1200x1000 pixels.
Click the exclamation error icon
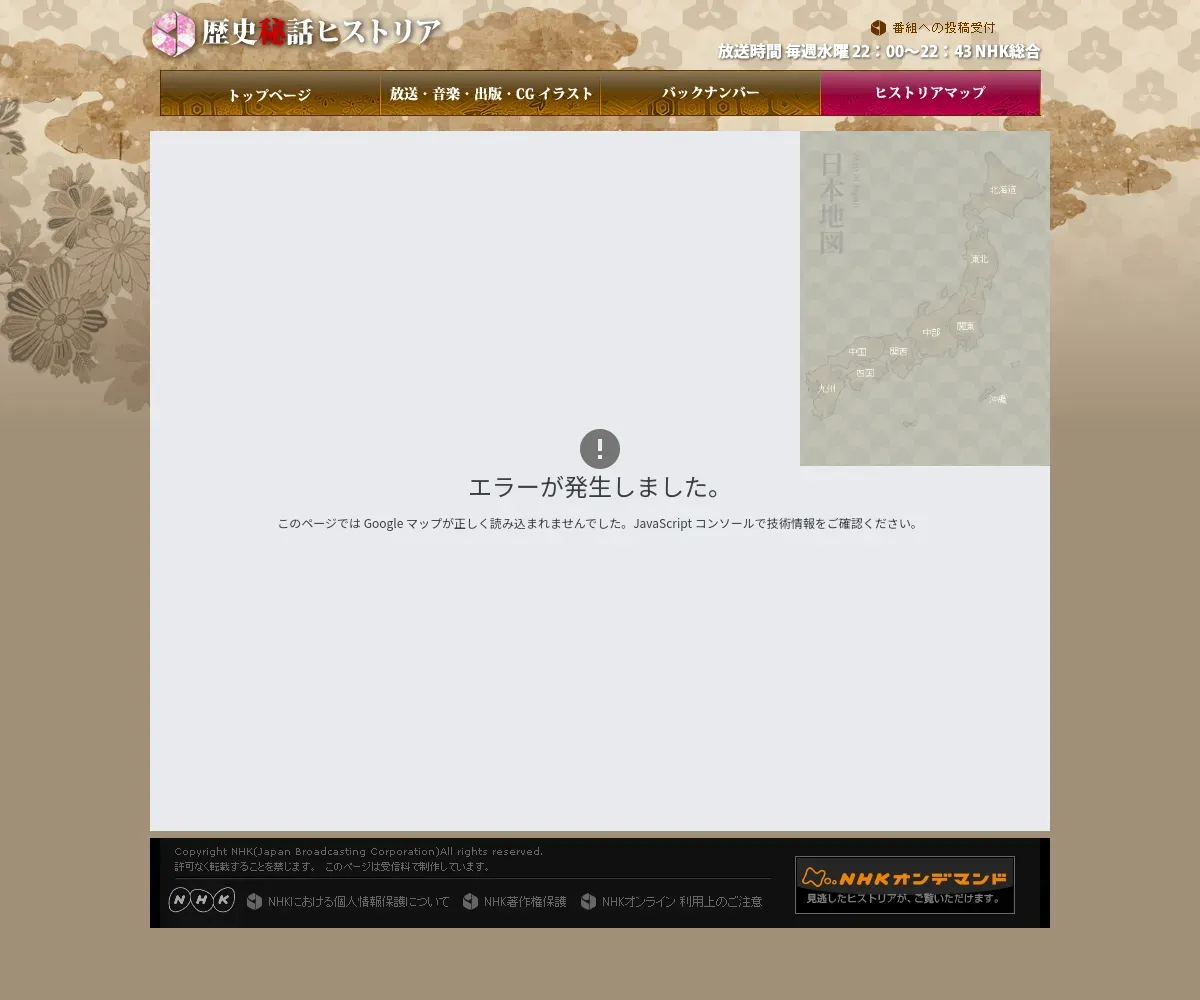point(600,449)
